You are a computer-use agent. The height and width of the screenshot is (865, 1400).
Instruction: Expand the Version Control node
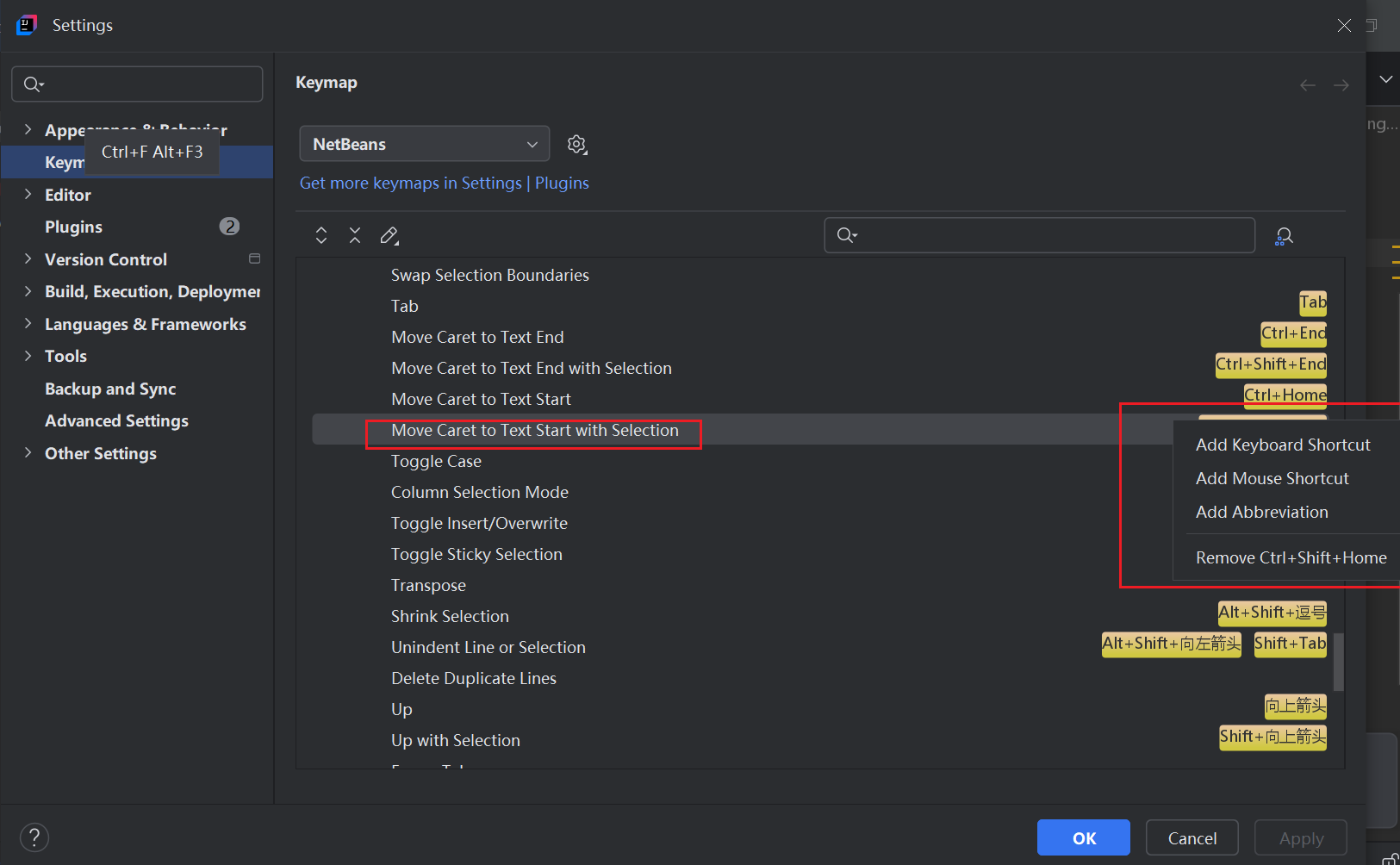click(28, 258)
